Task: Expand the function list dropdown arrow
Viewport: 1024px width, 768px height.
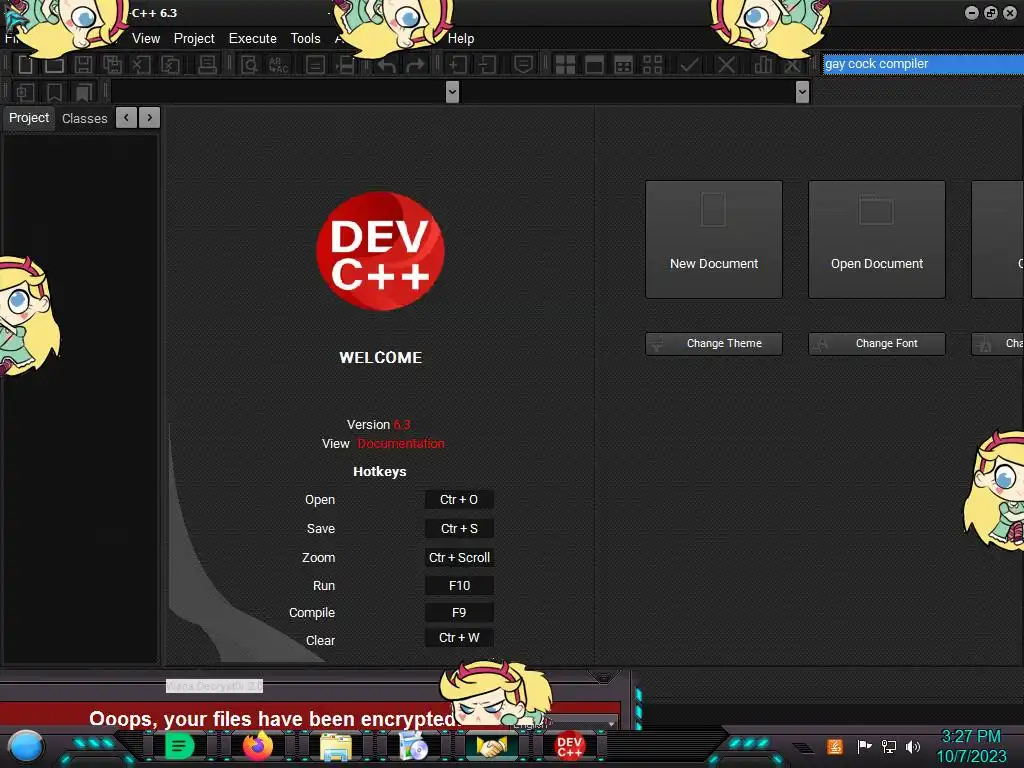Action: point(803,92)
